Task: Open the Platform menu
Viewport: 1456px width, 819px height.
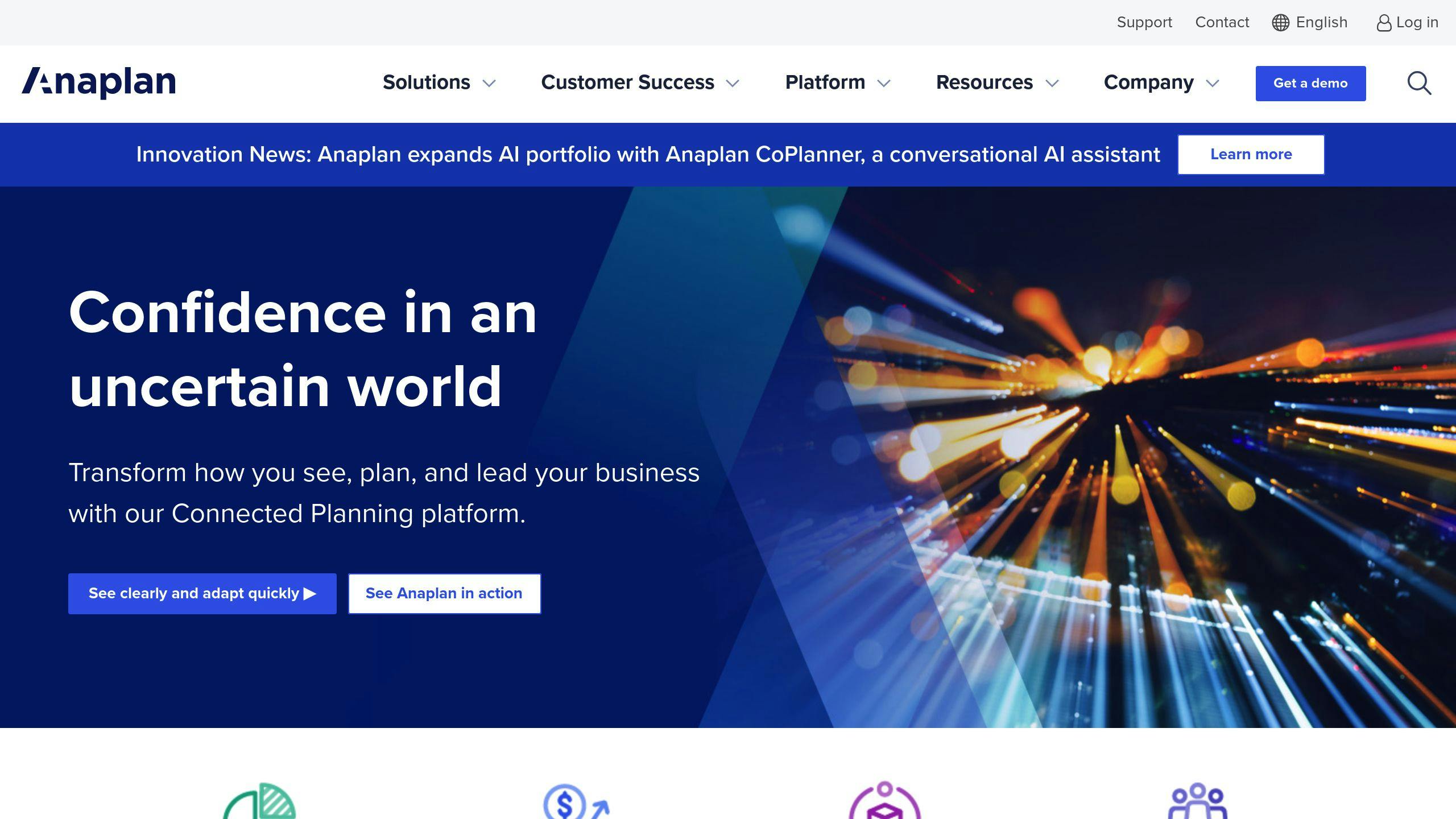Action: [825, 82]
